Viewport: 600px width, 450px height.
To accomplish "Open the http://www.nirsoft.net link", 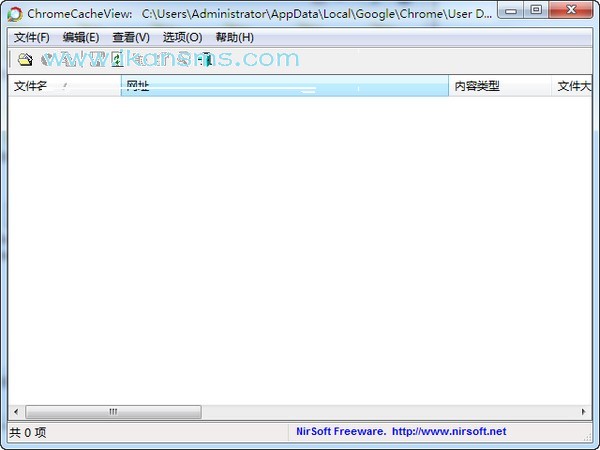I will pyautogui.click(x=449, y=431).
